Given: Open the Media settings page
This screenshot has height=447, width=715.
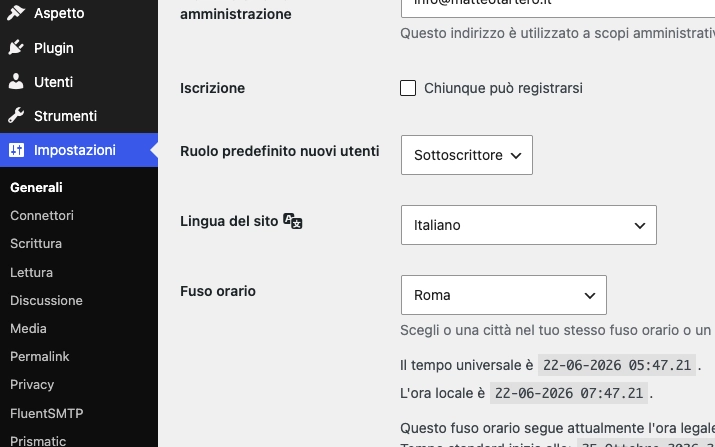Looking at the screenshot, I should [x=28, y=328].
